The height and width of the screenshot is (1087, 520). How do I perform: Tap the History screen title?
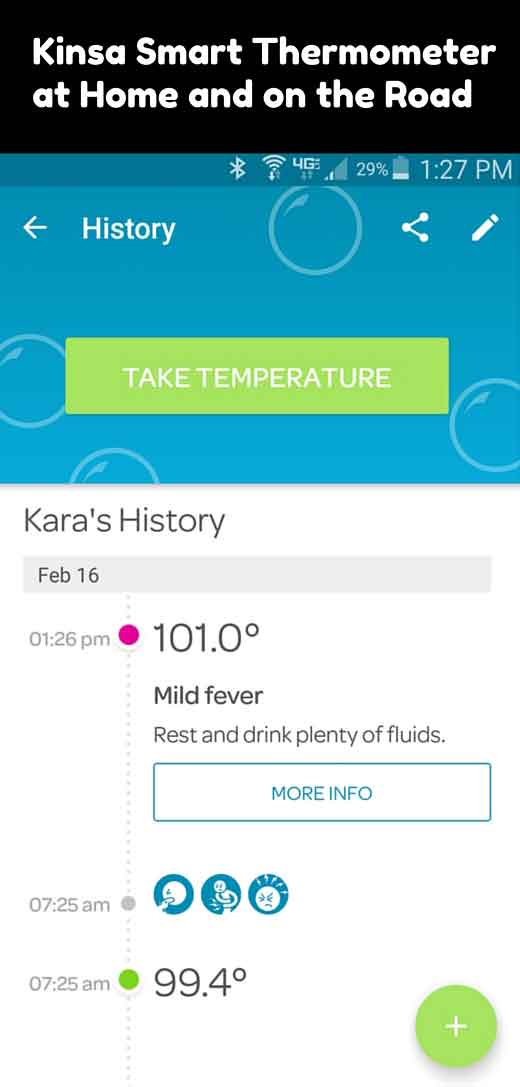point(128,229)
